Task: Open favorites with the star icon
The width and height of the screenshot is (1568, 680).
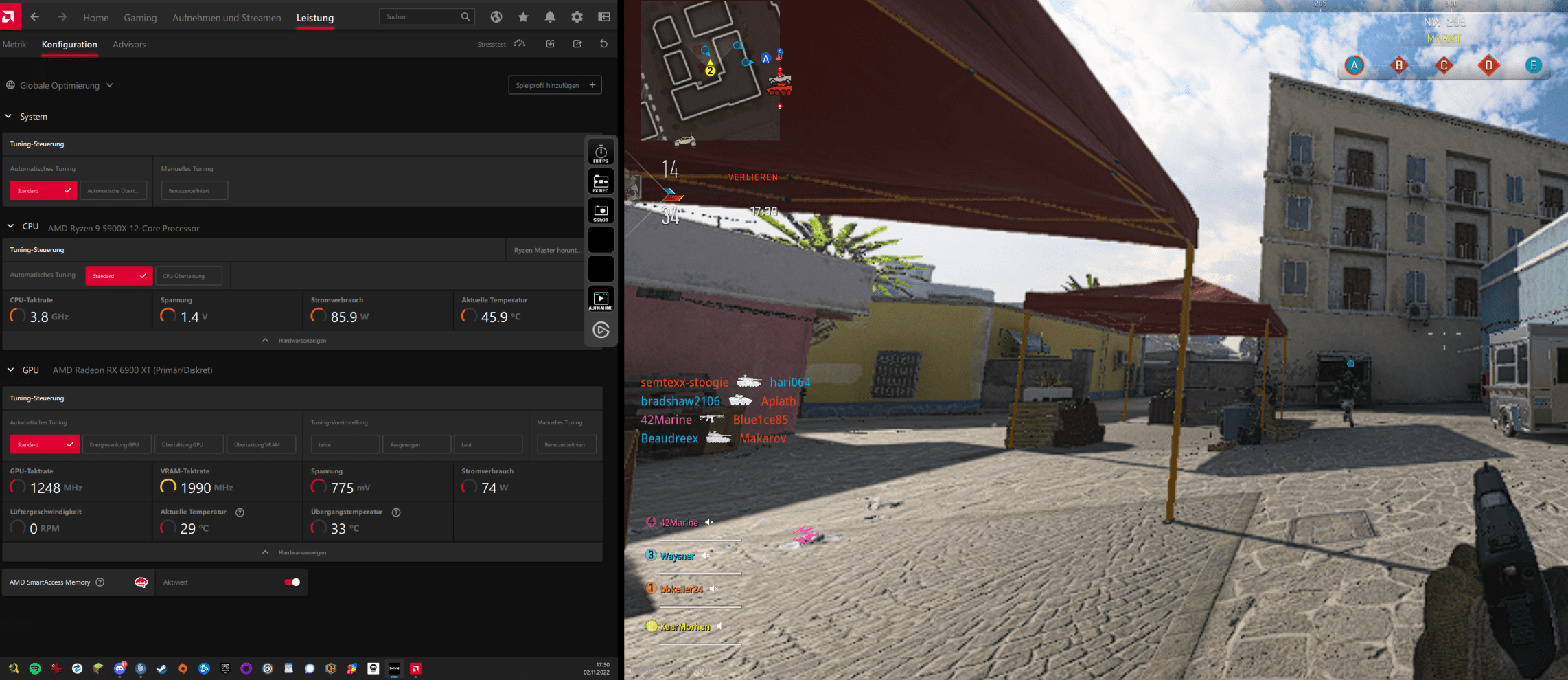Action: [523, 17]
